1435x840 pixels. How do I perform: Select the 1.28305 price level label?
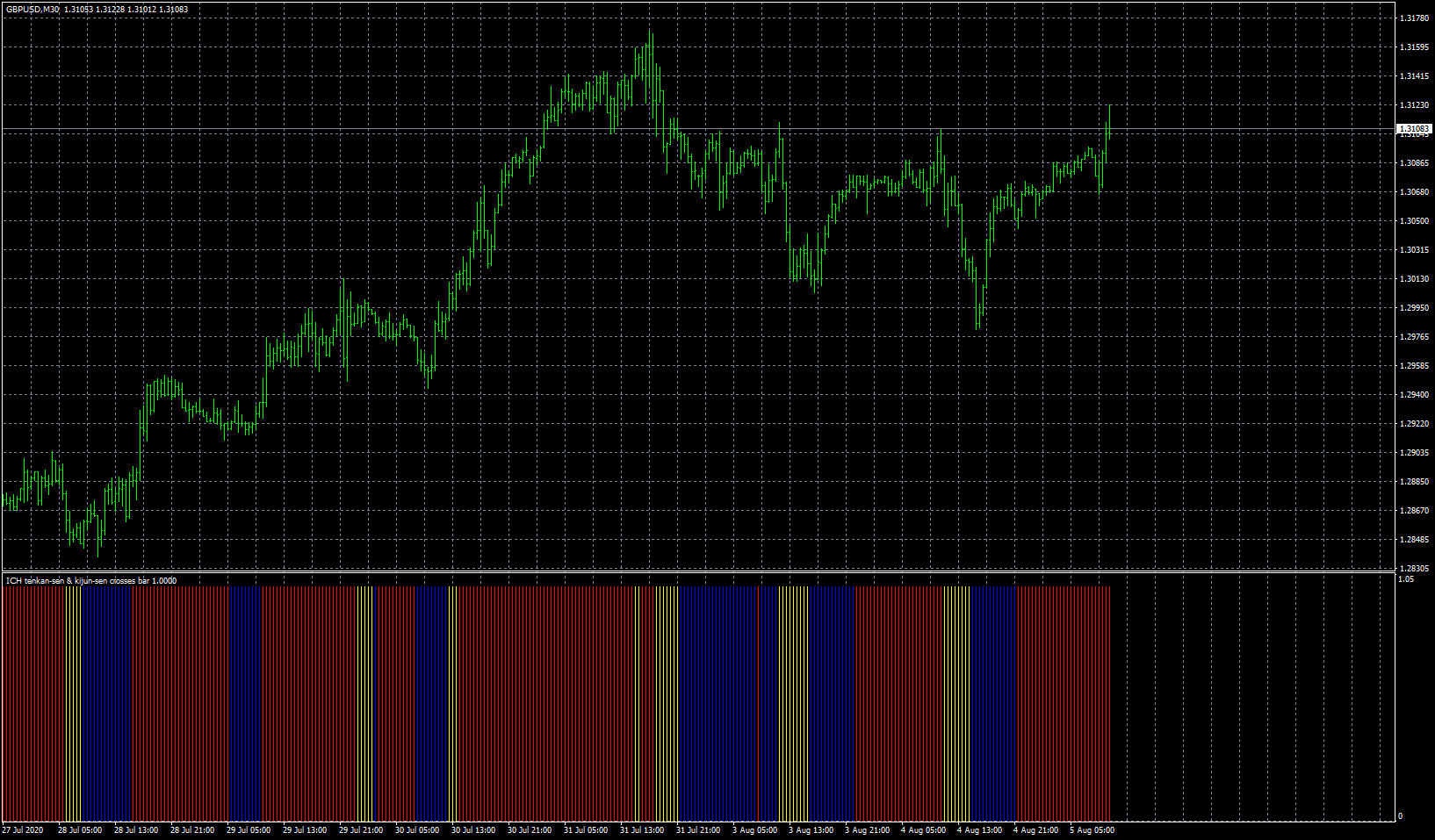click(x=1412, y=569)
